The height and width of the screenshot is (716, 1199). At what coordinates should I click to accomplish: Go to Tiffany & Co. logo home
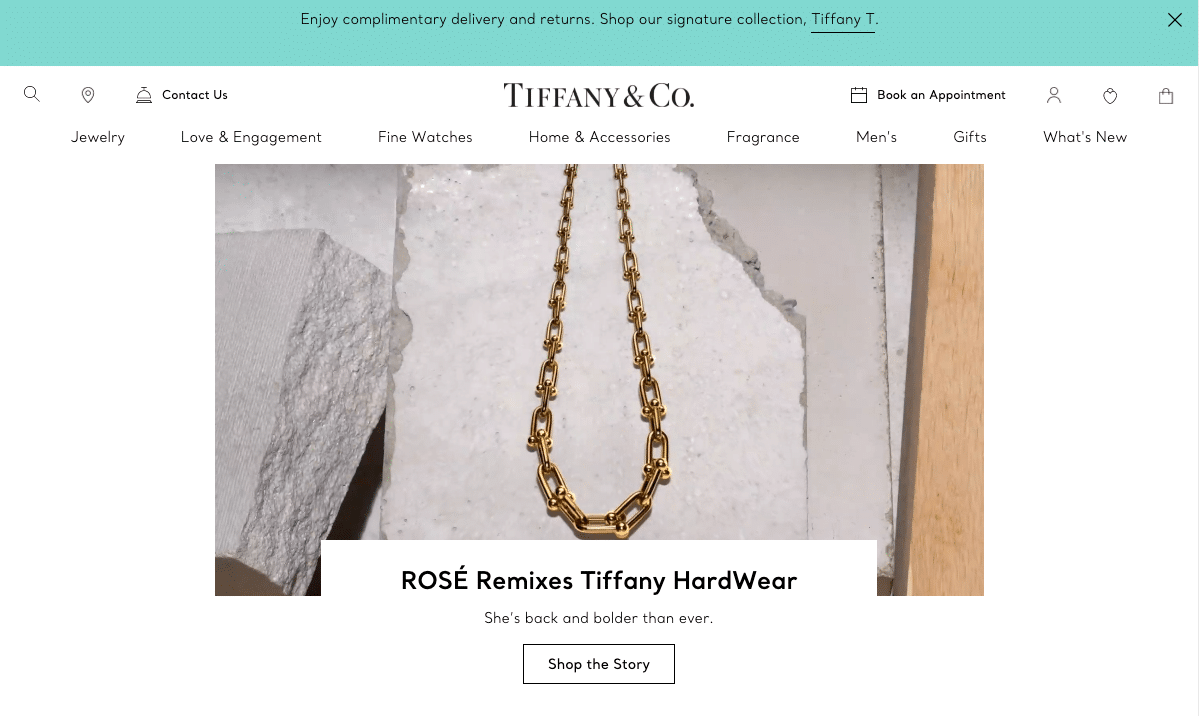coord(599,96)
